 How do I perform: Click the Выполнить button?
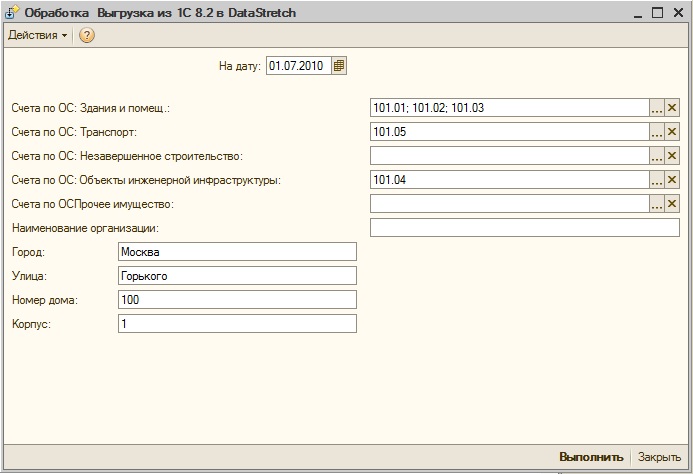(x=591, y=457)
